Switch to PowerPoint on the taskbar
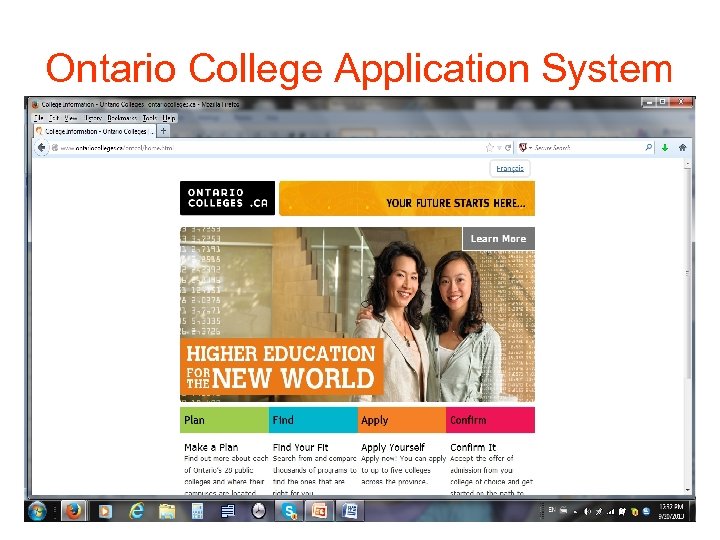Image resolution: width=720 pixels, height=540 pixels. pos(320,511)
